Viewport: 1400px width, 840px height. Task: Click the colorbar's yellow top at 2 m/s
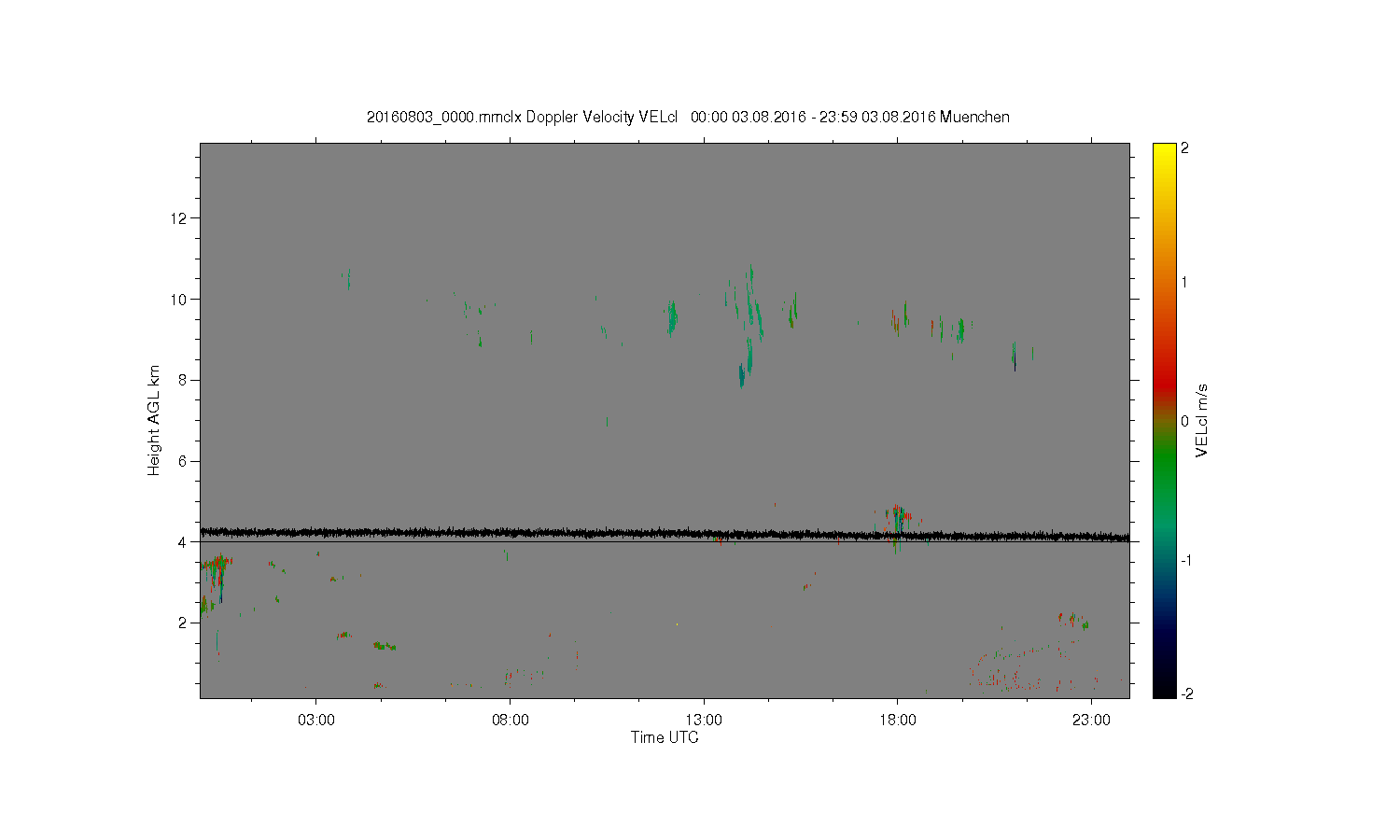(1164, 148)
